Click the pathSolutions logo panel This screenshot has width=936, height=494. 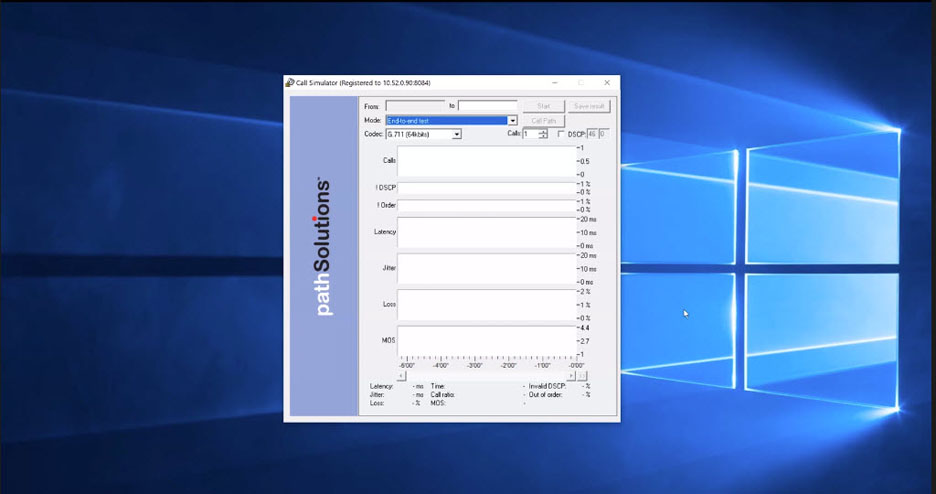[x=324, y=256]
